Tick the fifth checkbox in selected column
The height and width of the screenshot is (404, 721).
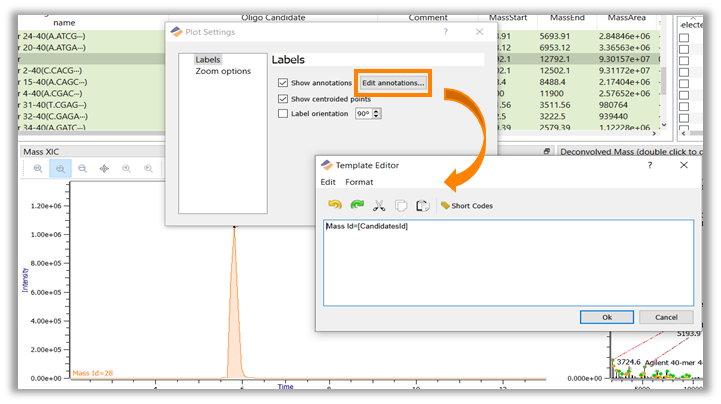click(684, 84)
